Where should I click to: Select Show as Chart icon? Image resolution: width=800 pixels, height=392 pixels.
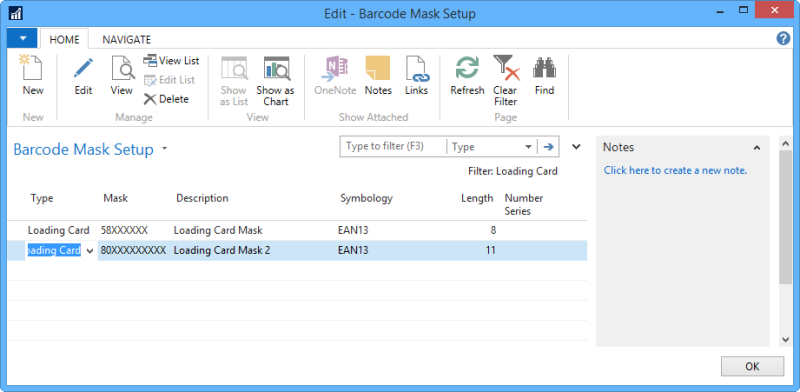coord(276,68)
